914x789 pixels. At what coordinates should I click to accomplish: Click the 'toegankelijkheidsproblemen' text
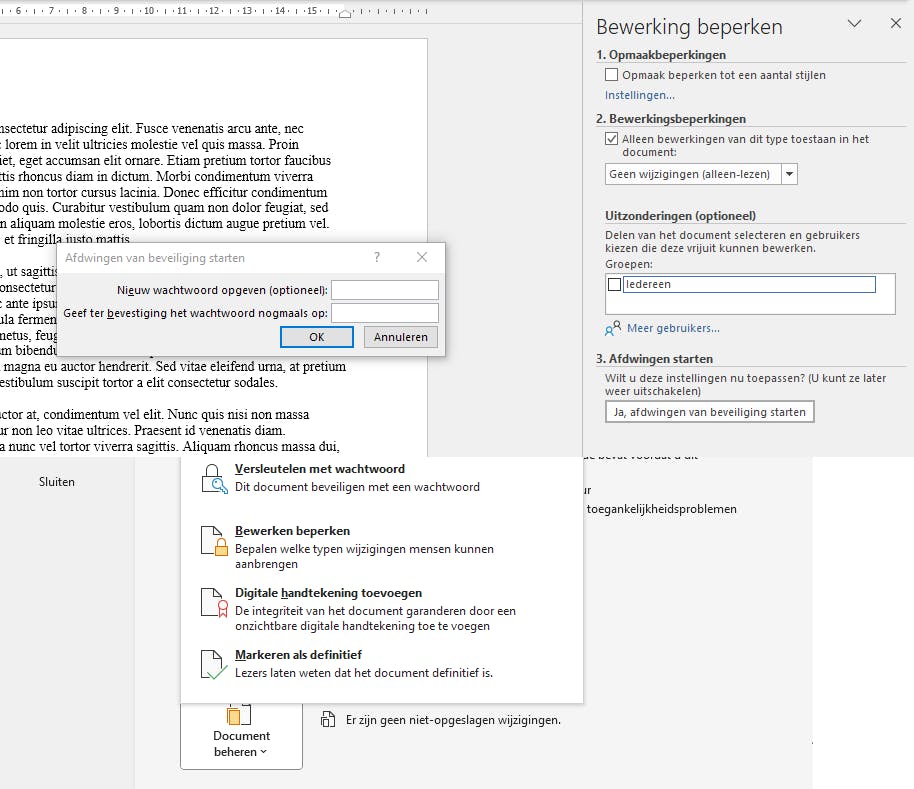662,509
